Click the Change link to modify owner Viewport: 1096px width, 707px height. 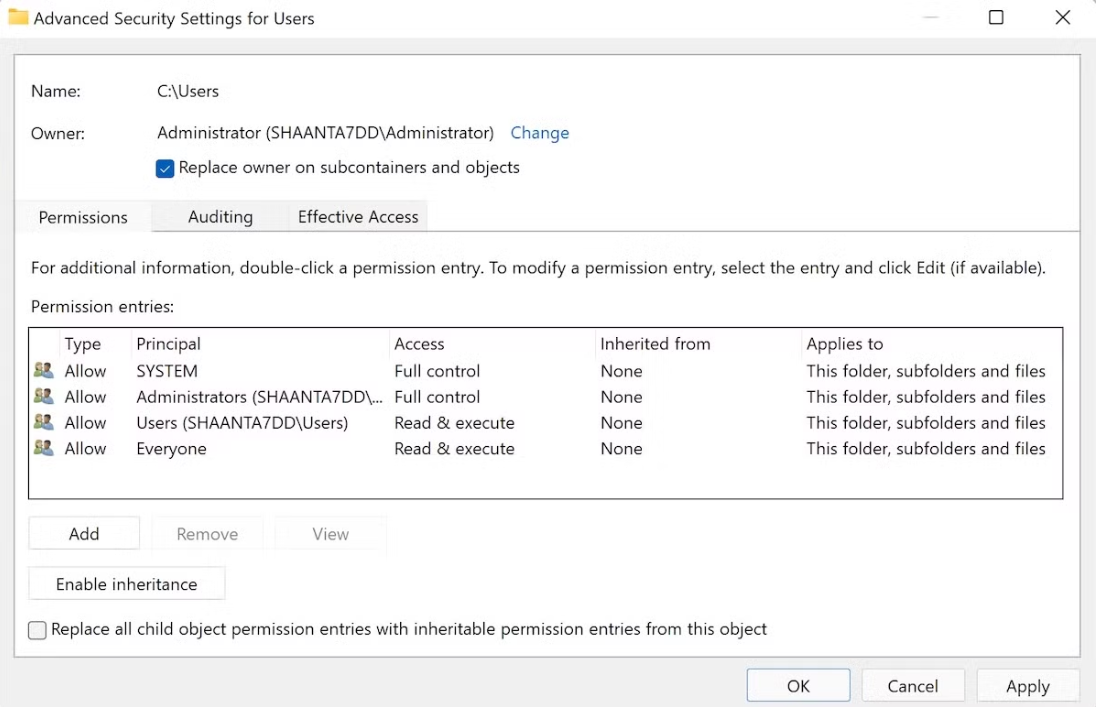[x=540, y=132]
